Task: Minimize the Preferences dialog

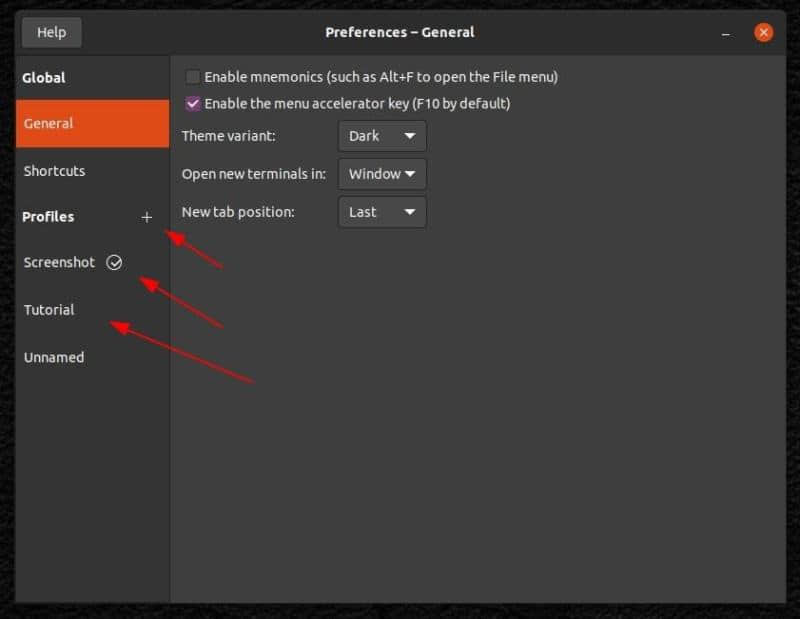Action: point(726,34)
